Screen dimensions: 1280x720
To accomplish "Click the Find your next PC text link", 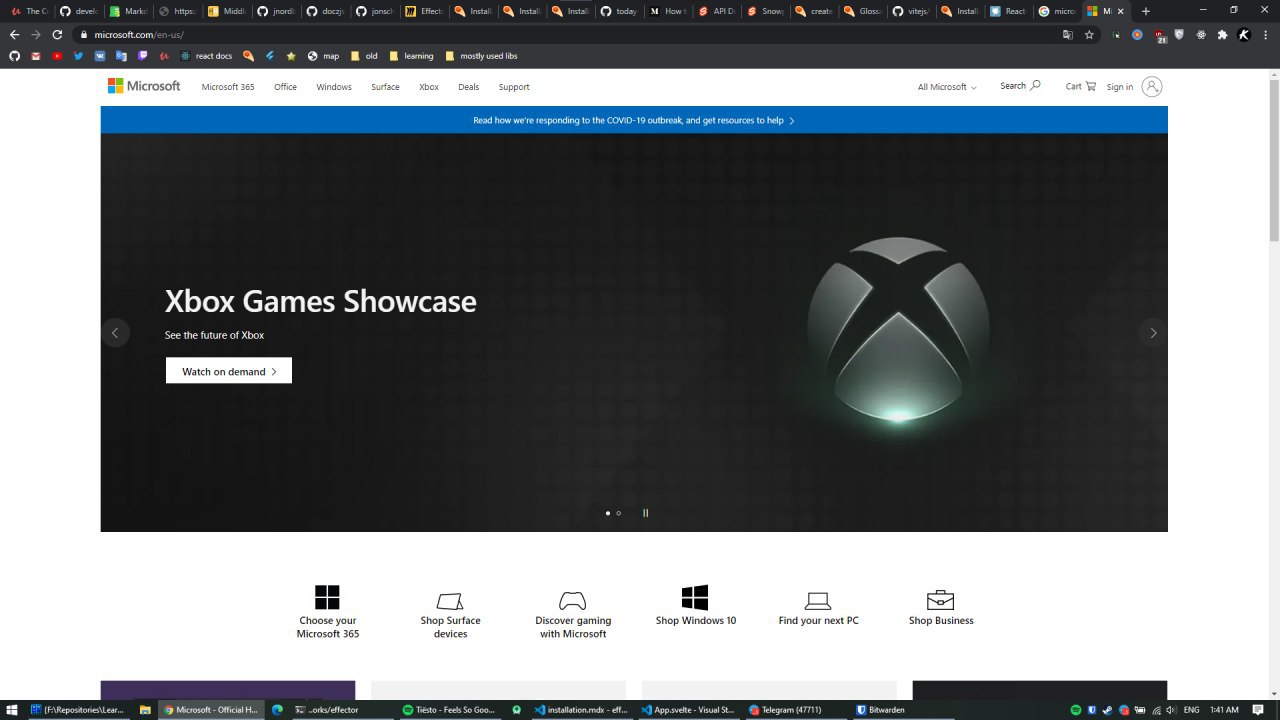I will pyautogui.click(x=818, y=621).
